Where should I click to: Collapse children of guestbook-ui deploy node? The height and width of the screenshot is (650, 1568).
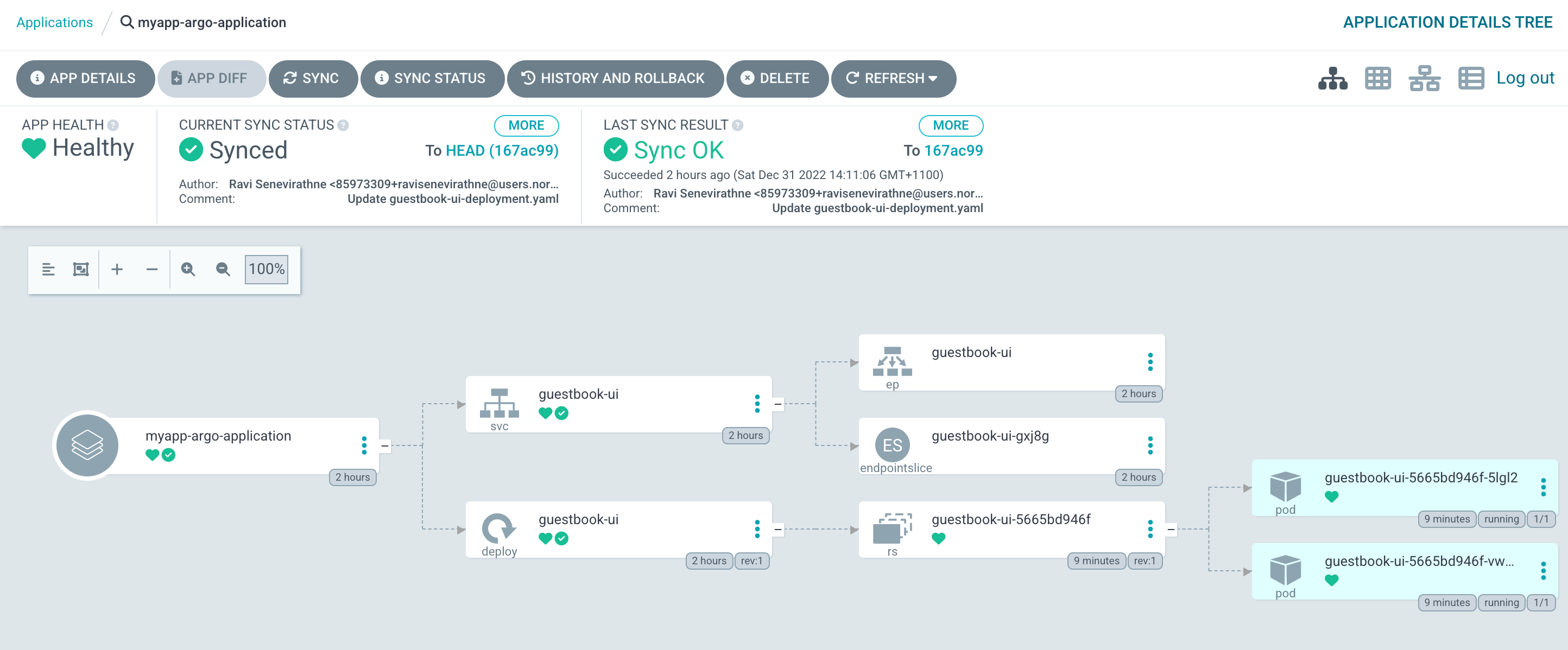click(778, 529)
